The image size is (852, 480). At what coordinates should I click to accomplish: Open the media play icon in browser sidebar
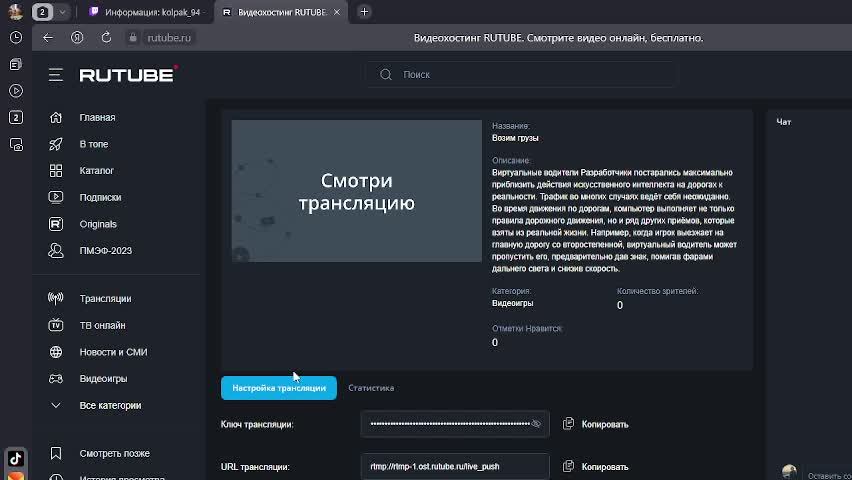click(16, 91)
